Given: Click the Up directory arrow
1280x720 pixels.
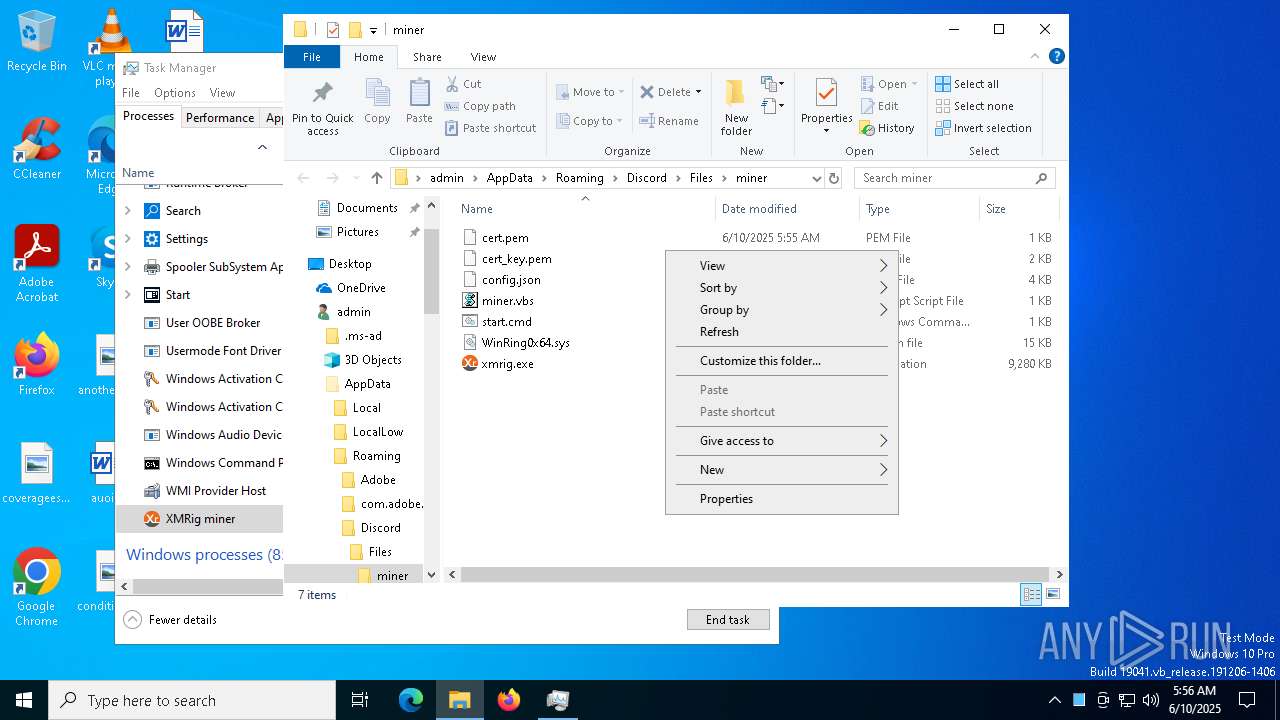Looking at the screenshot, I should tap(376, 178).
